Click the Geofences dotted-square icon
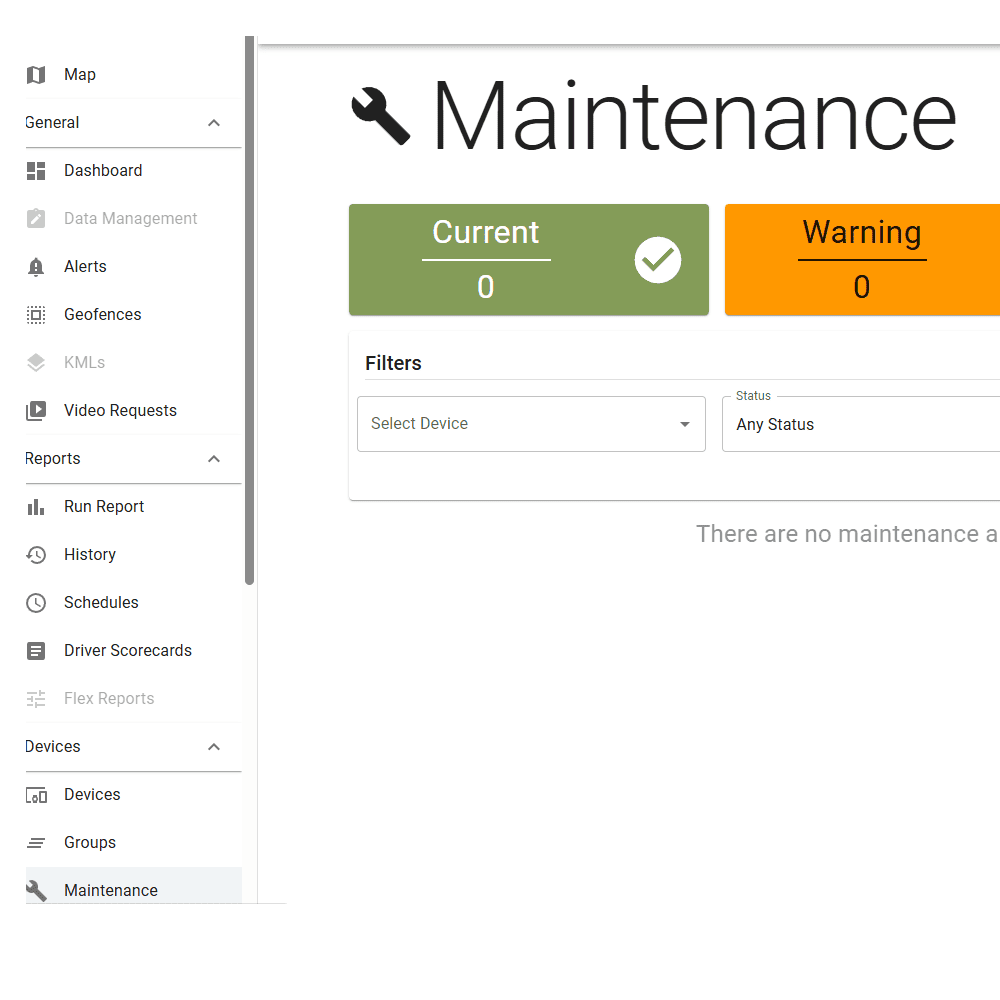The image size is (1000, 1000). [x=36, y=315]
